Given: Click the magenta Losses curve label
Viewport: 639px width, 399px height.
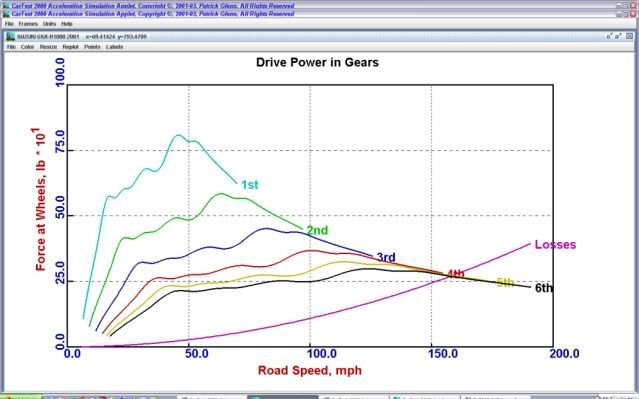Looking at the screenshot, I should pos(555,245).
